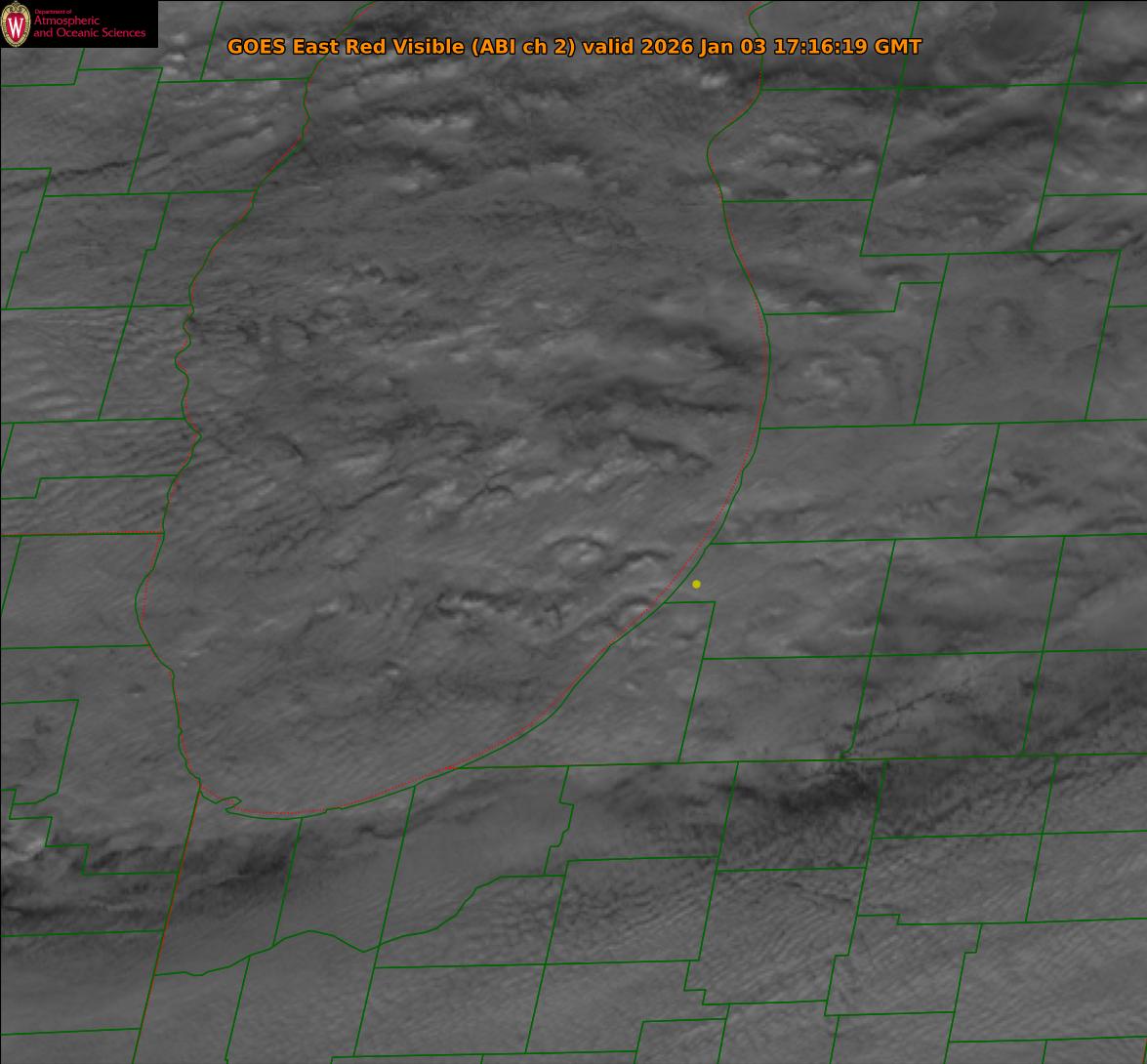Open the Atmospheric and Oceanic Sciences link

point(89,27)
